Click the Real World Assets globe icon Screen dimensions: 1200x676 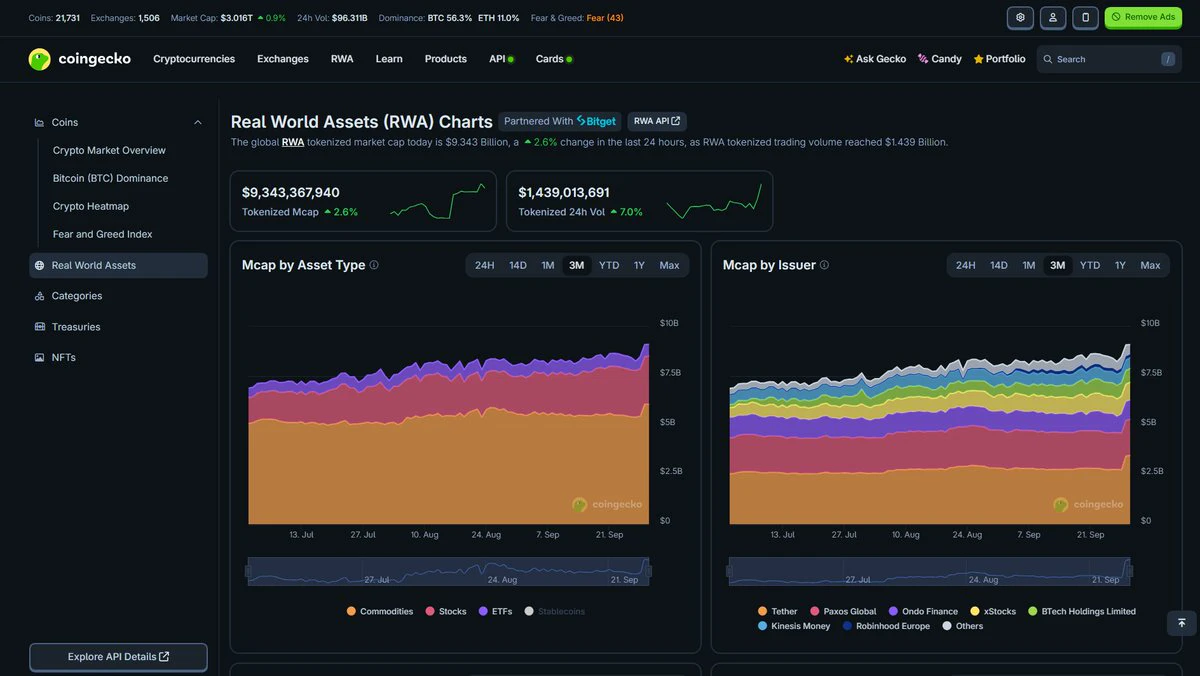click(39, 265)
